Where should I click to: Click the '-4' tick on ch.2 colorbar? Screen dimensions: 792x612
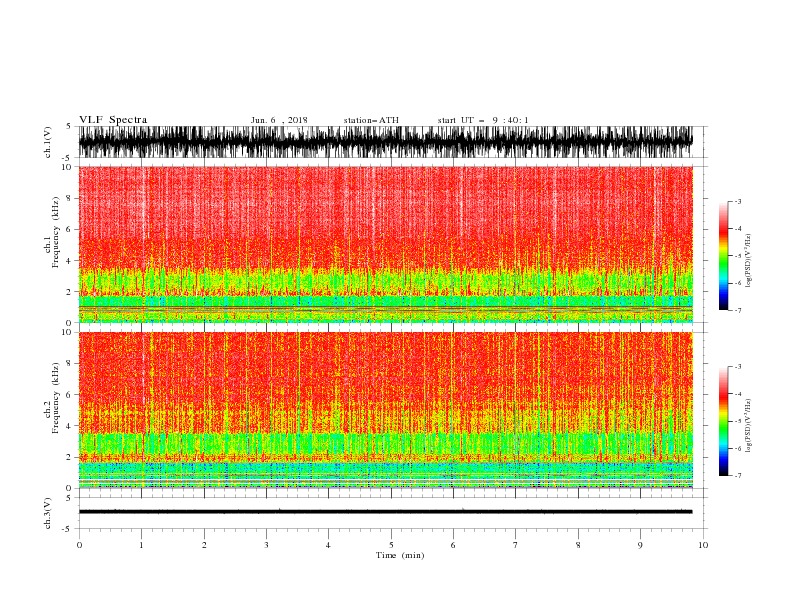coord(737,394)
